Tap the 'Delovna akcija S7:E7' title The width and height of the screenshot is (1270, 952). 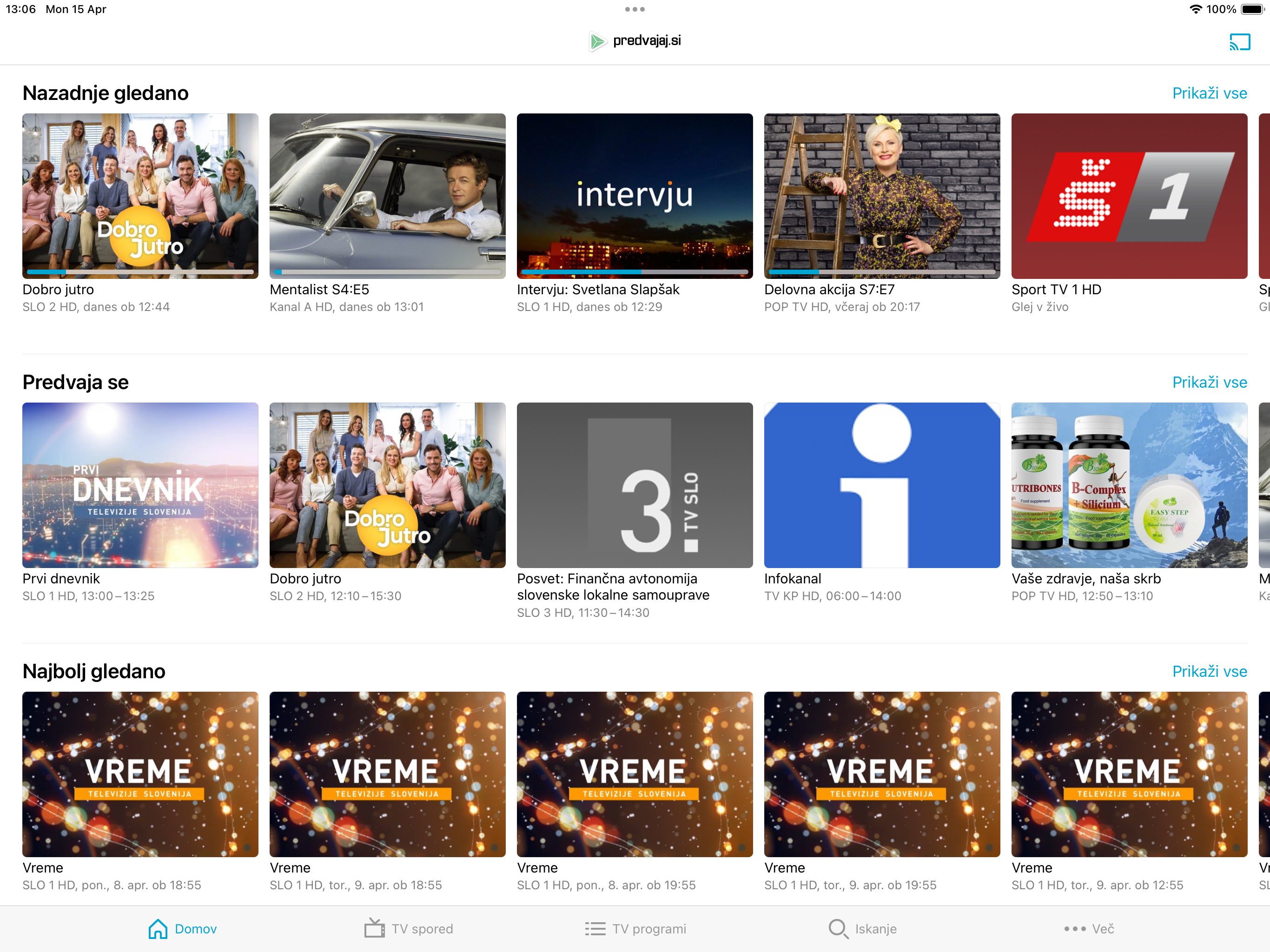tap(829, 290)
